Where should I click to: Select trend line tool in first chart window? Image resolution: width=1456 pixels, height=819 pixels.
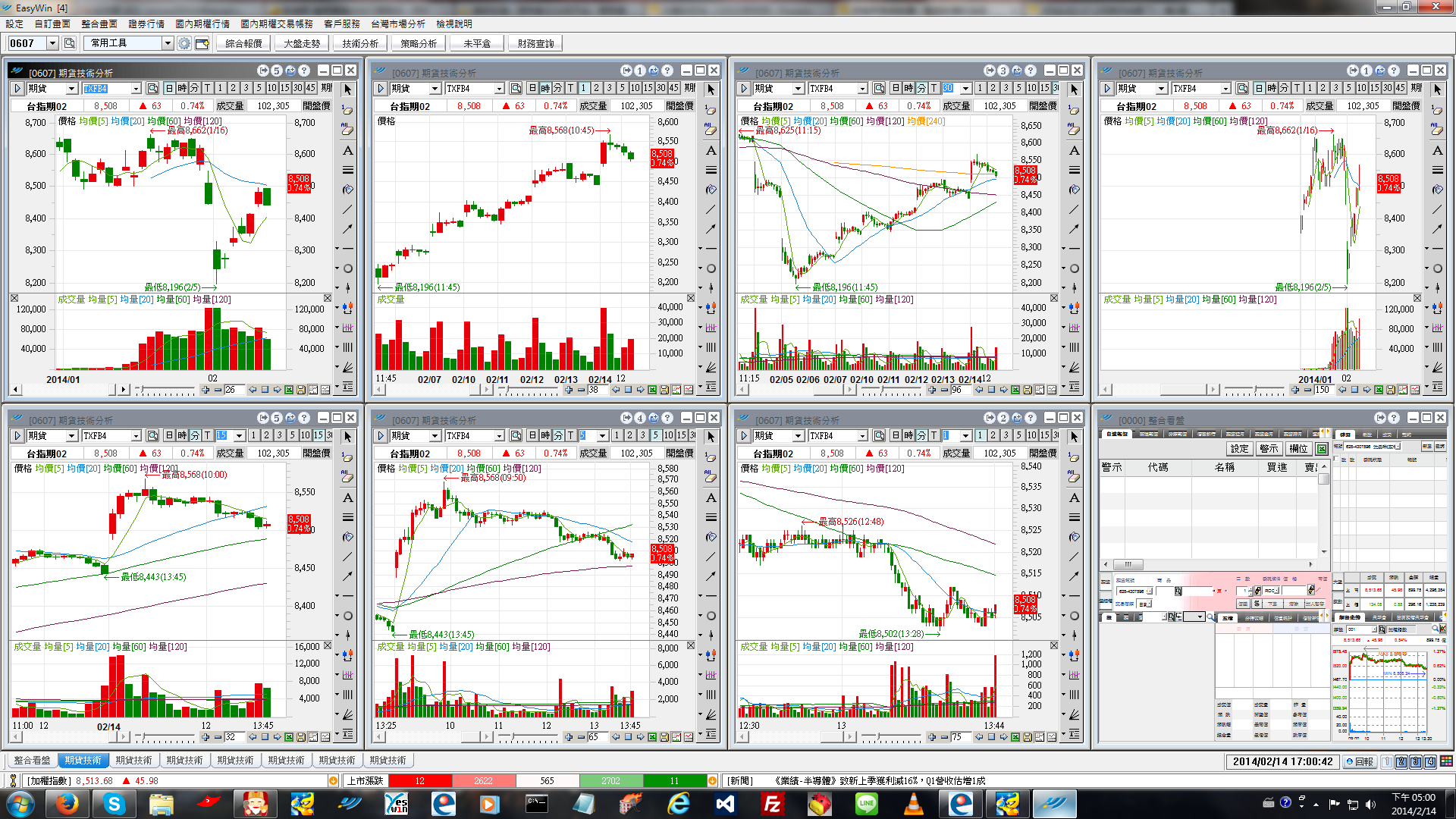[348, 209]
